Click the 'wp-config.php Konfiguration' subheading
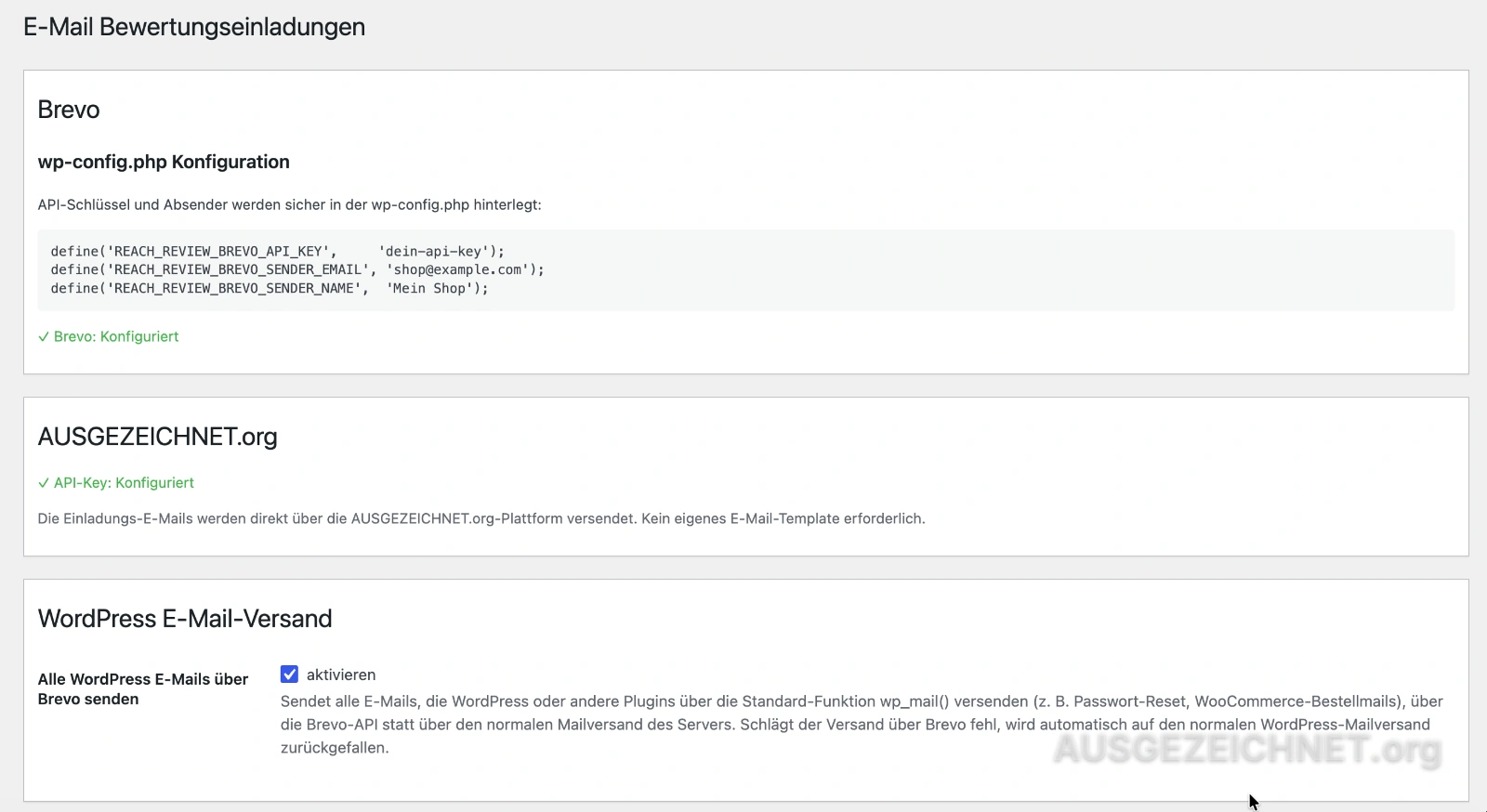 [164, 162]
